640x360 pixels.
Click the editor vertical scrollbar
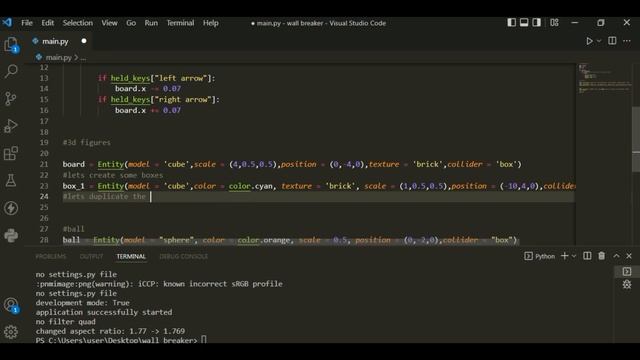[636, 139]
